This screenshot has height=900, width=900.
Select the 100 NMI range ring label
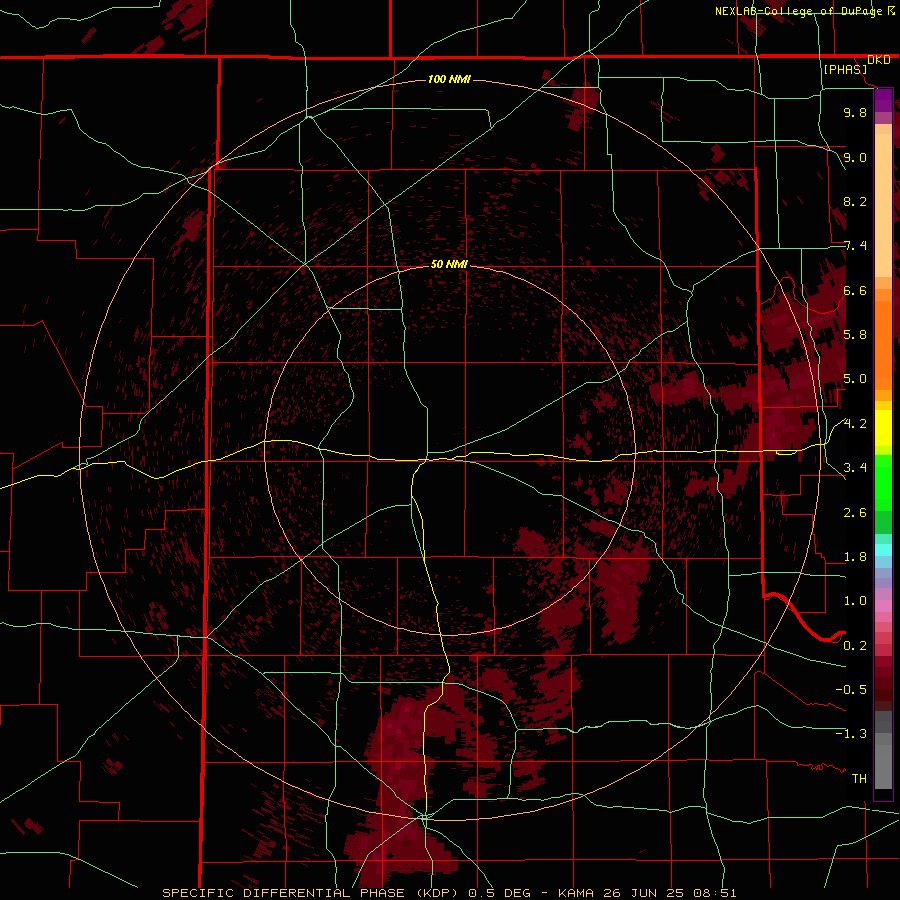(449, 79)
